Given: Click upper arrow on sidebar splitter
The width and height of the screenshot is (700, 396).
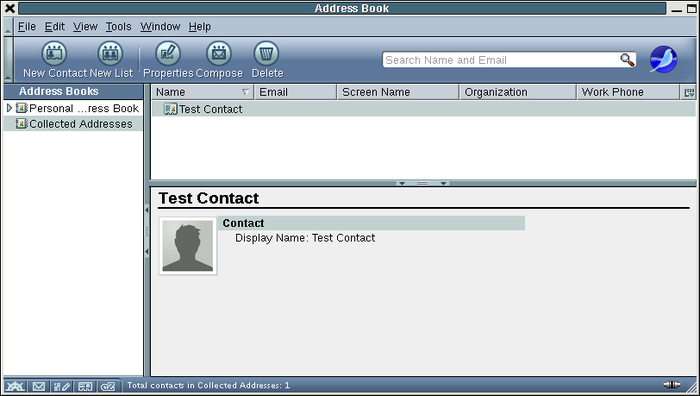Looking at the screenshot, I should [x=146, y=209].
